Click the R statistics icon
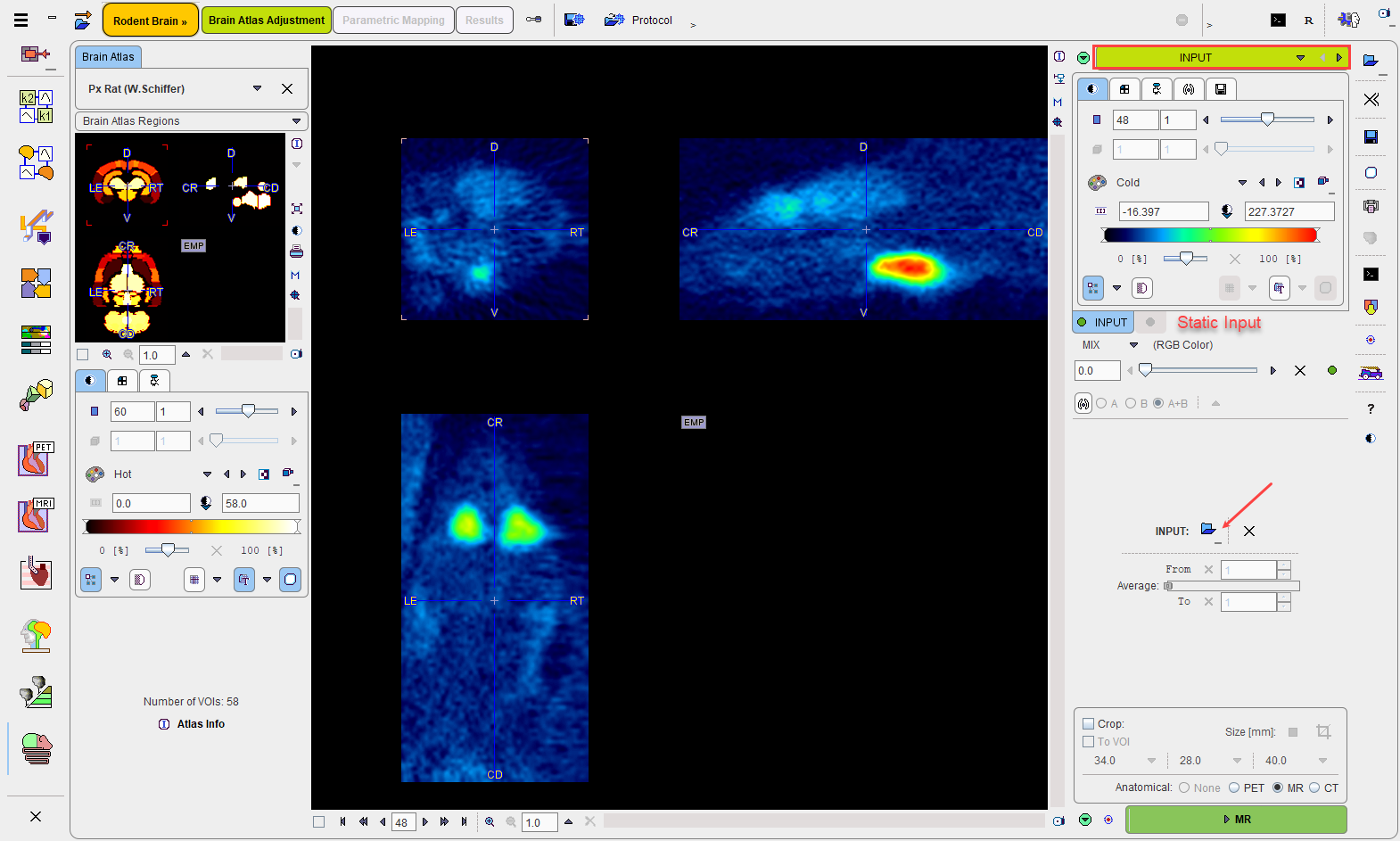Viewport: 1400px width, 841px height. pyautogui.click(x=1308, y=20)
